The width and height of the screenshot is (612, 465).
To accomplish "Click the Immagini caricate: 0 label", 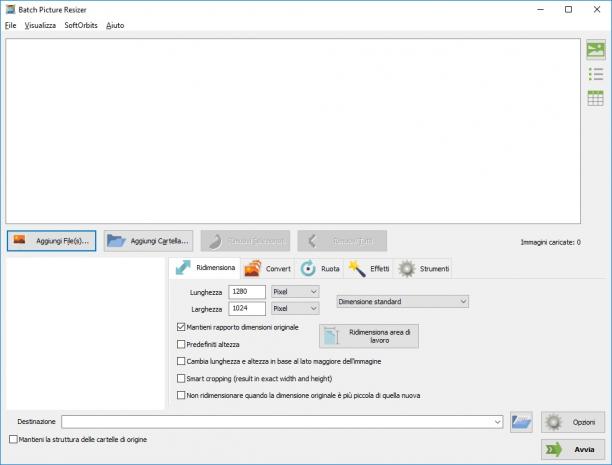I will [x=550, y=242].
